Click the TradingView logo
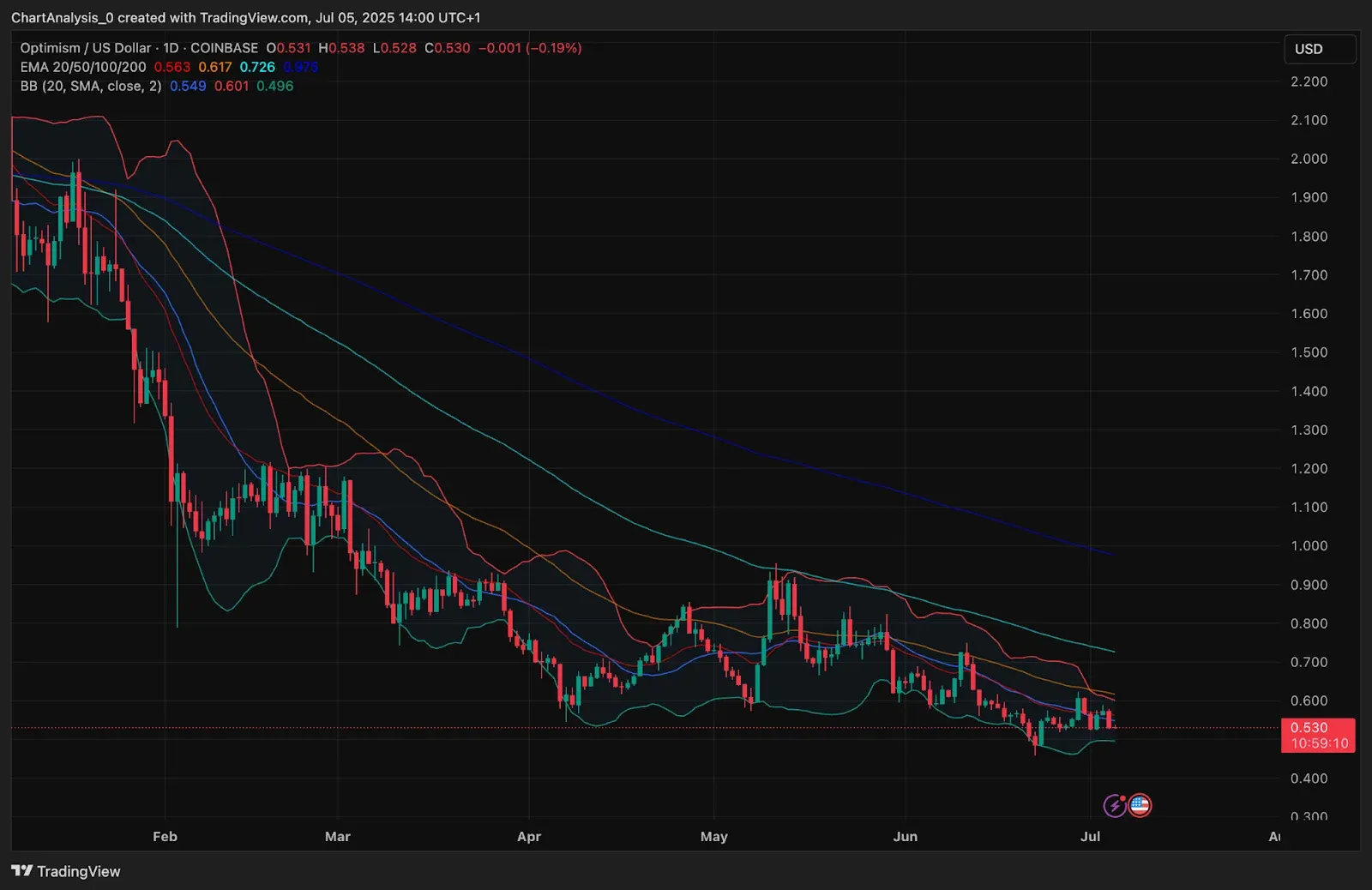This screenshot has height=890, width=1372. coord(64,871)
